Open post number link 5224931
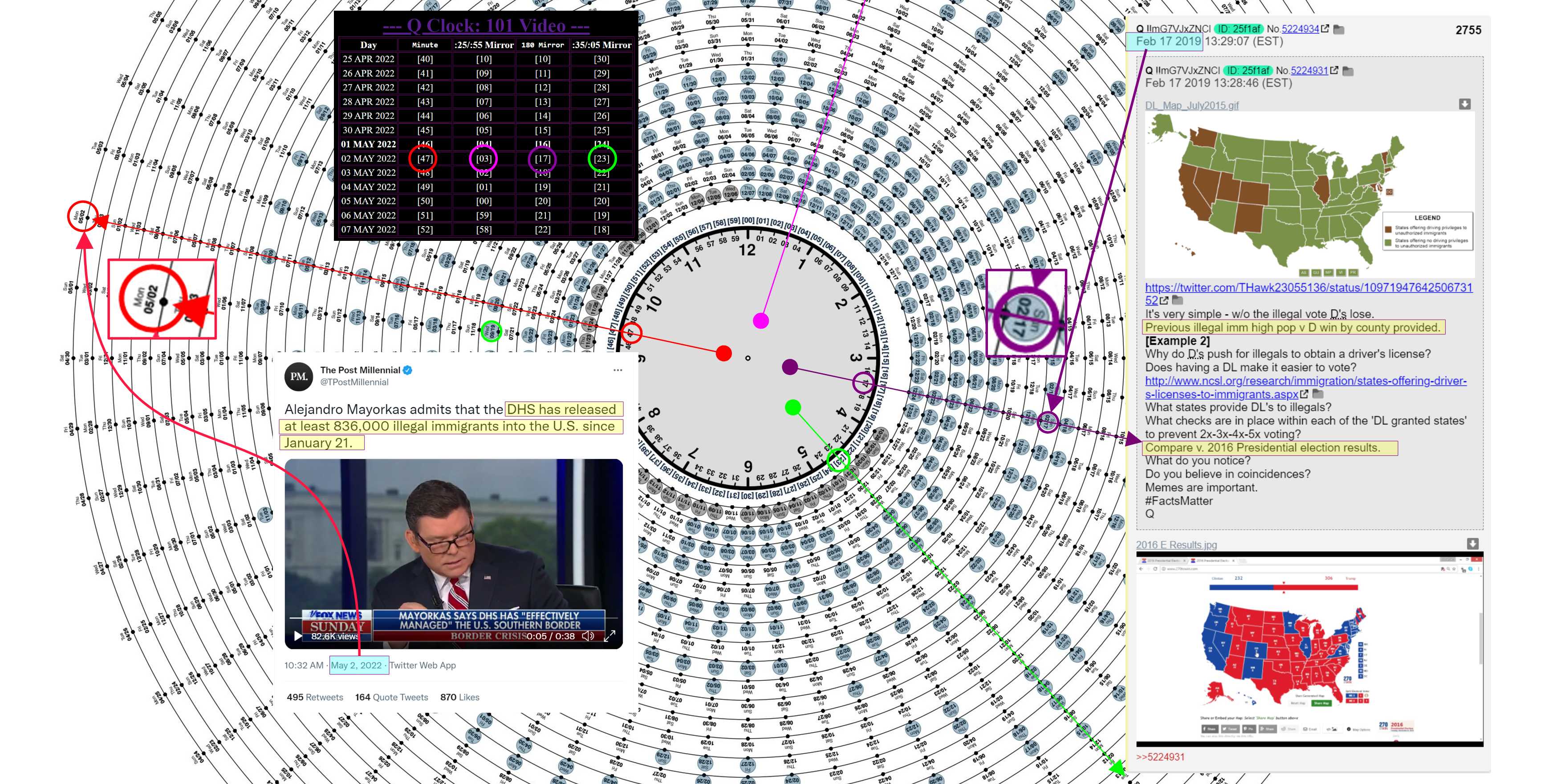The image size is (1552, 784). point(1309,70)
